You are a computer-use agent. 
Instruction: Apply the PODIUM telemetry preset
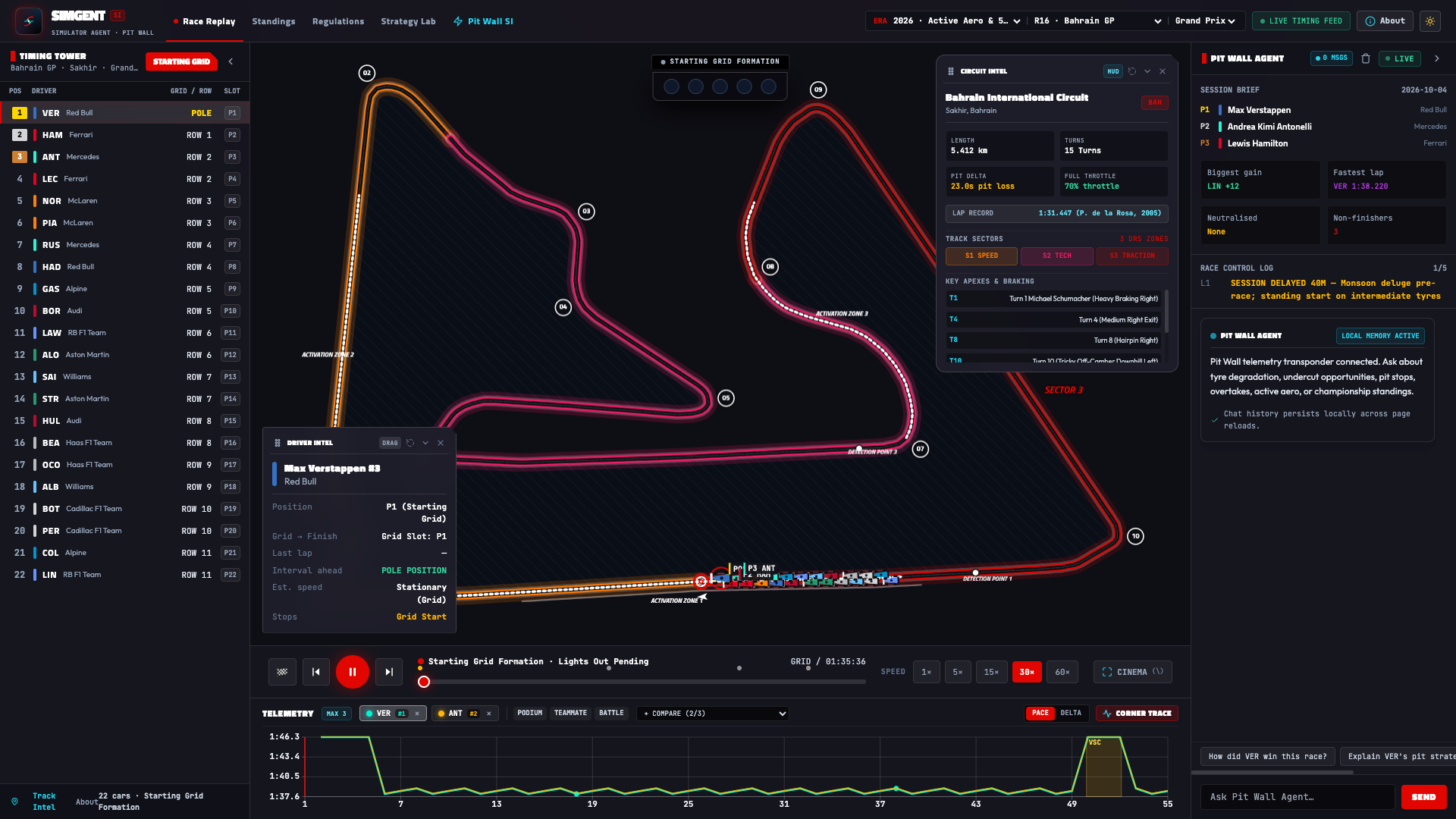pos(529,713)
